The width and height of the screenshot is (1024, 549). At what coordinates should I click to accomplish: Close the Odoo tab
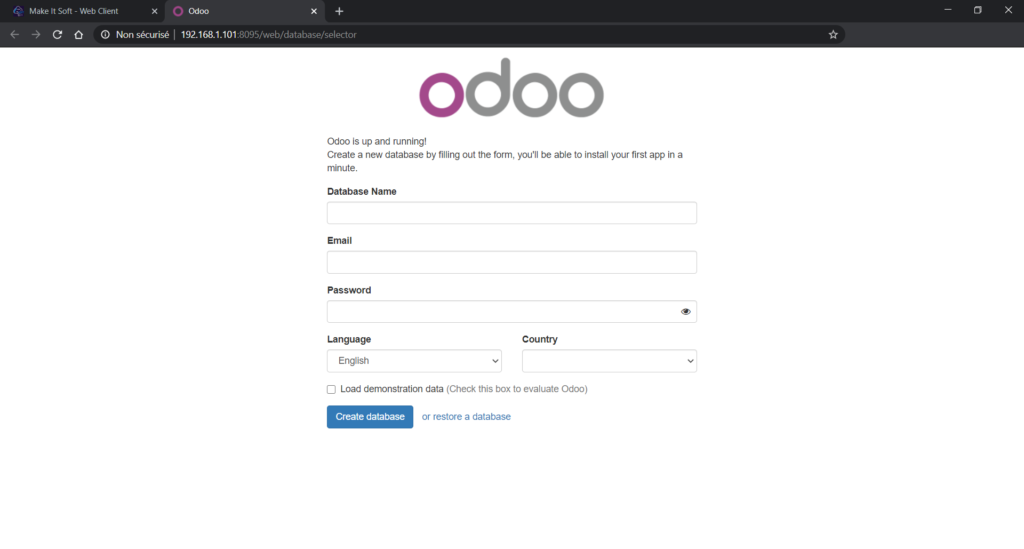tap(313, 11)
